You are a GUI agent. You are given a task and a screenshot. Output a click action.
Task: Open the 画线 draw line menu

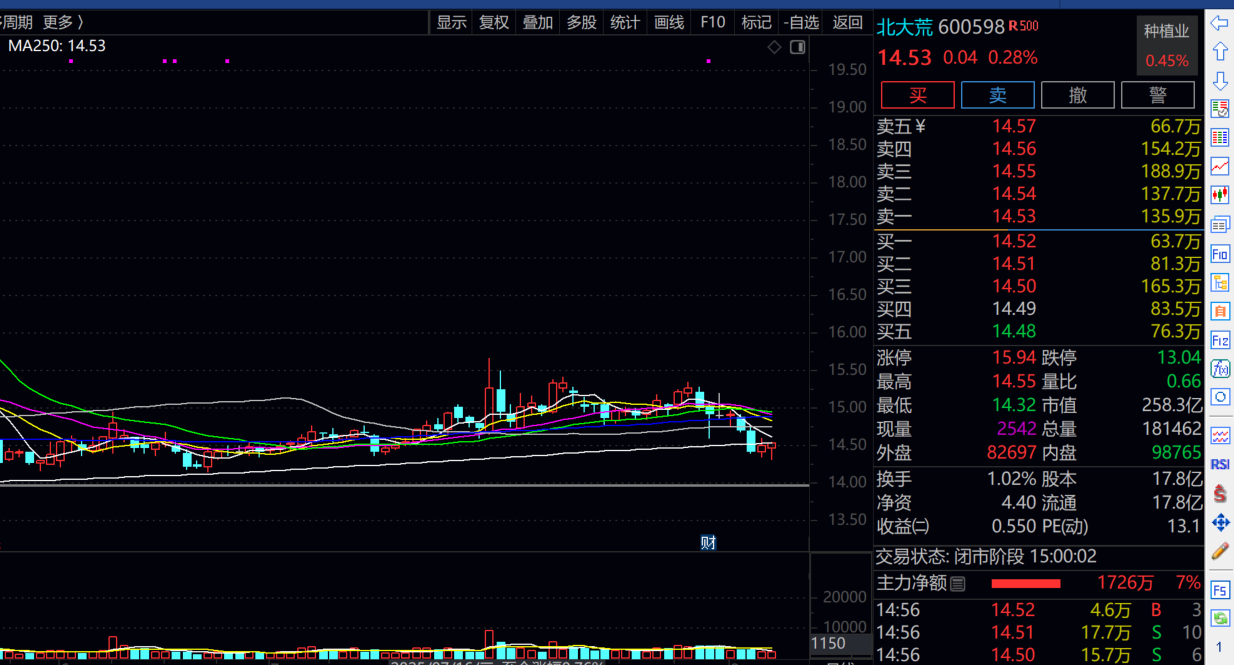click(x=669, y=22)
